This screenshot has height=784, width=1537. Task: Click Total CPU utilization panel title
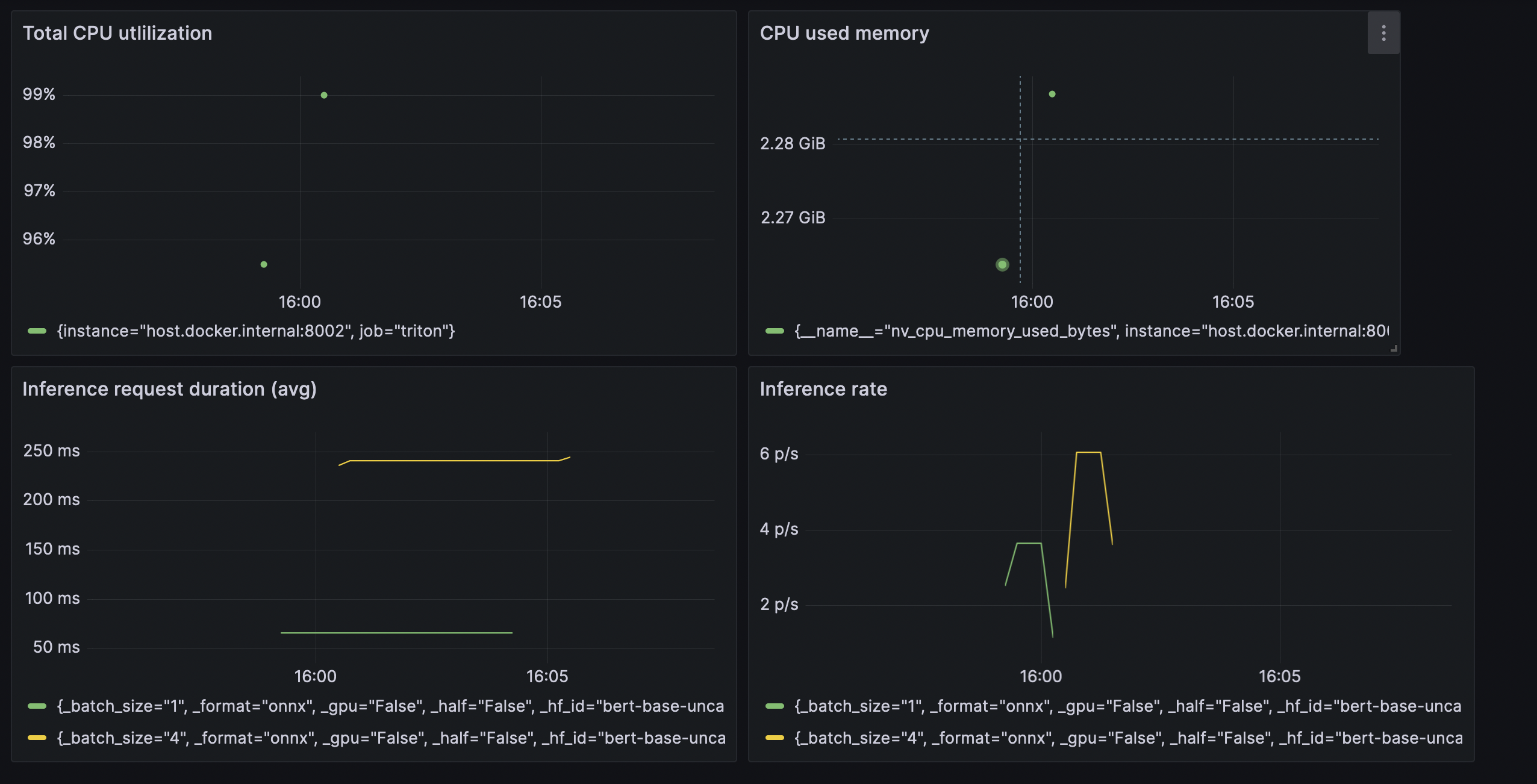pos(117,33)
